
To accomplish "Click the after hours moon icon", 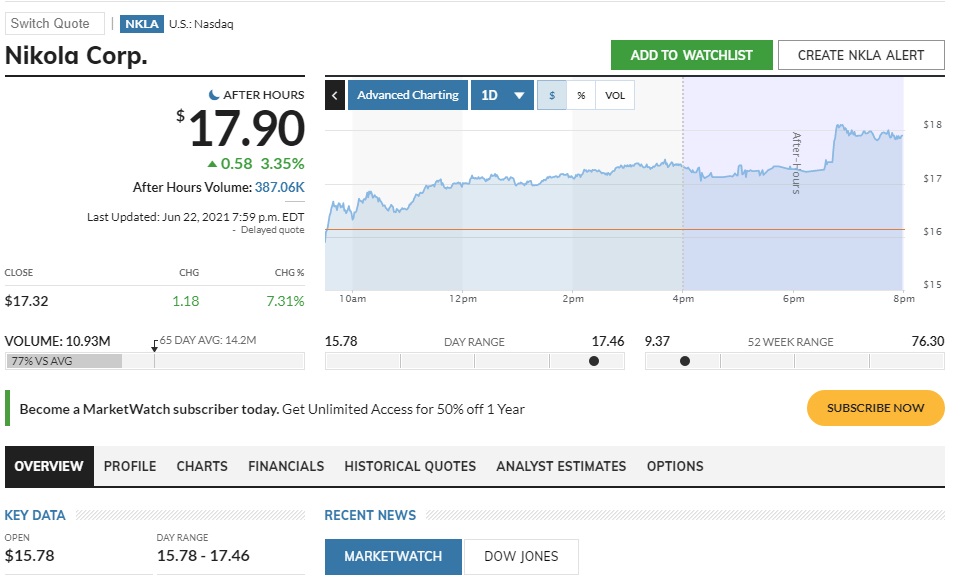I will click(x=214, y=95).
